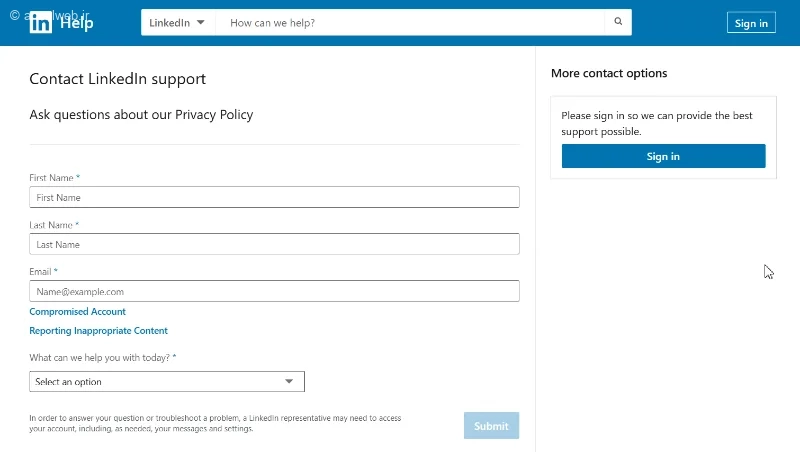Focus the First Name field

(x=274, y=197)
